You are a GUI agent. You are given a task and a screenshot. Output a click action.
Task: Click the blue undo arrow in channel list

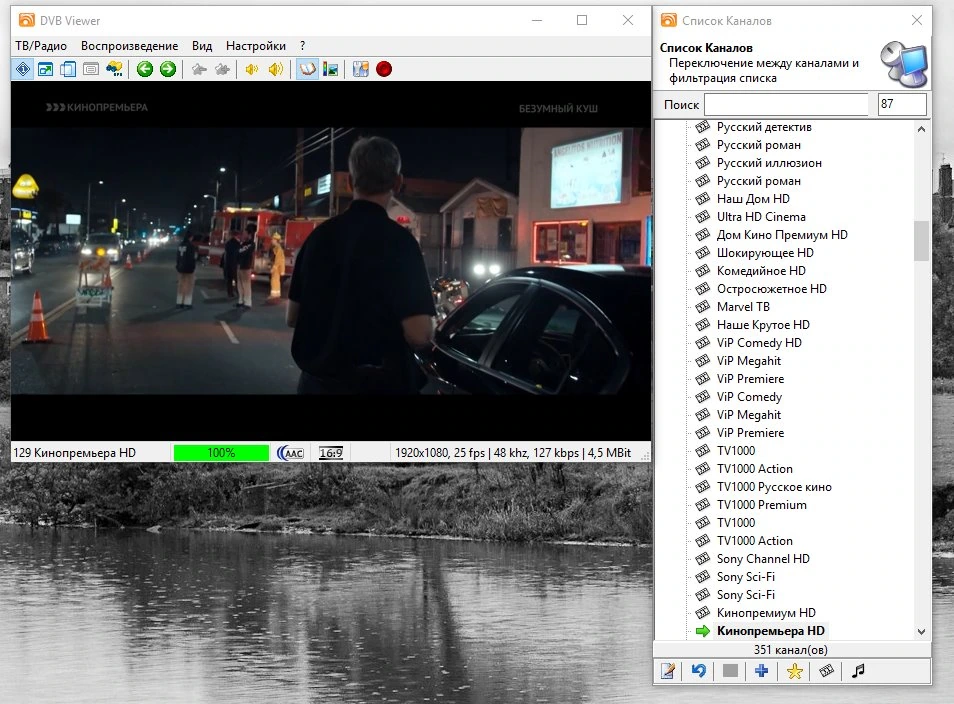tap(698, 671)
